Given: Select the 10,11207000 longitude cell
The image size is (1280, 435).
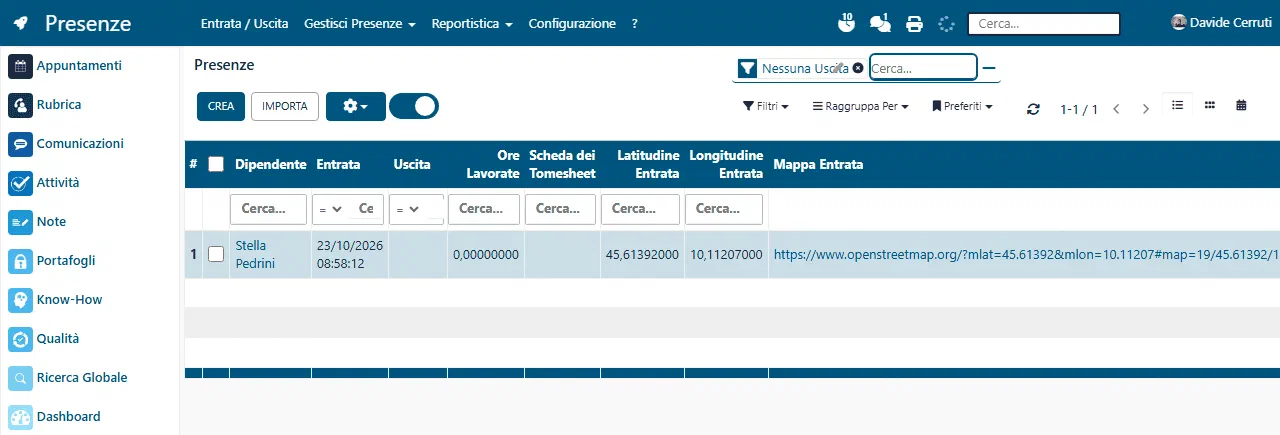Looking at the screenshot, I should click(726, 255).
